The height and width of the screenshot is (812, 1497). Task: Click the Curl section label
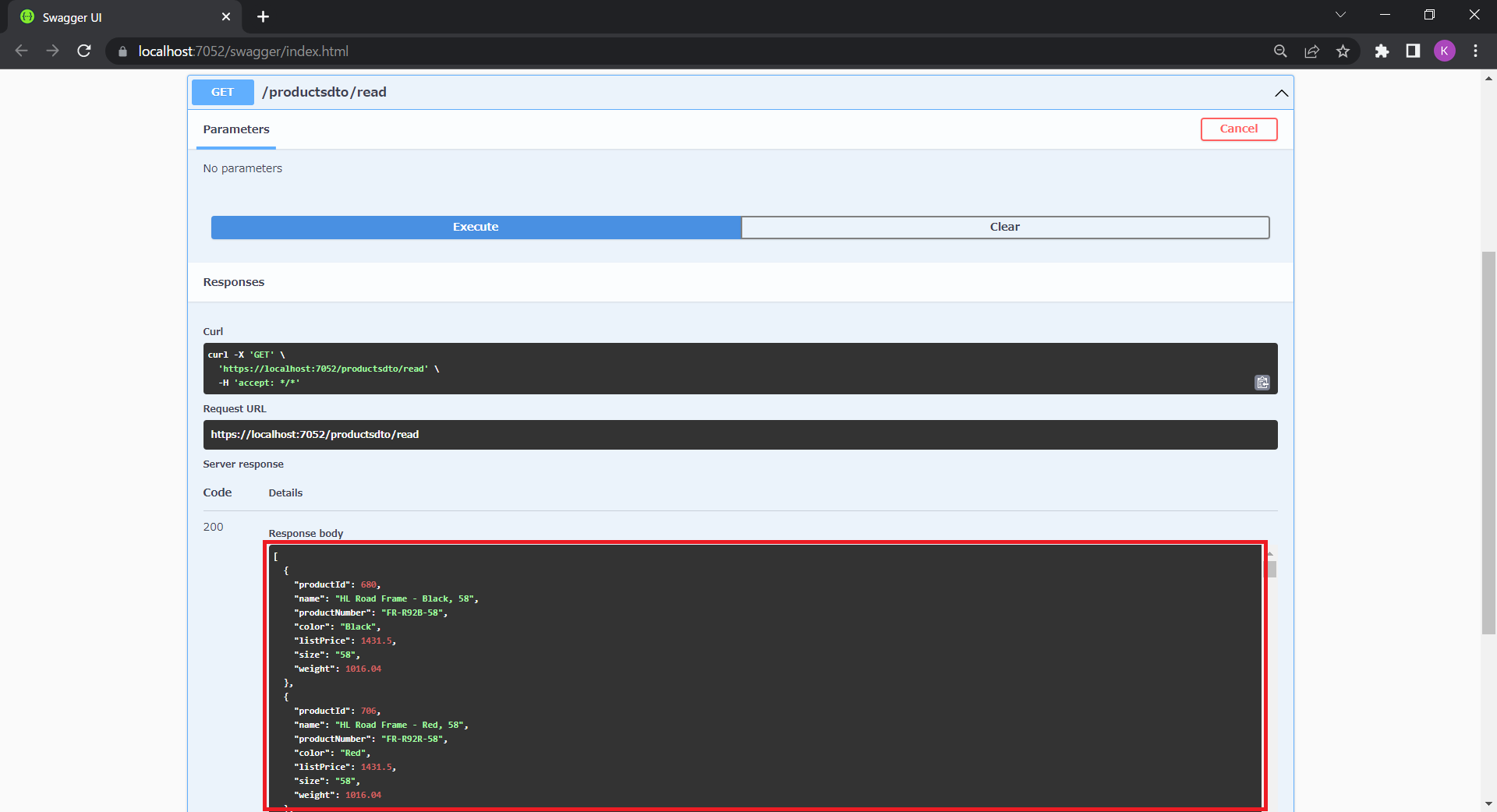click(x=213, y=332)
